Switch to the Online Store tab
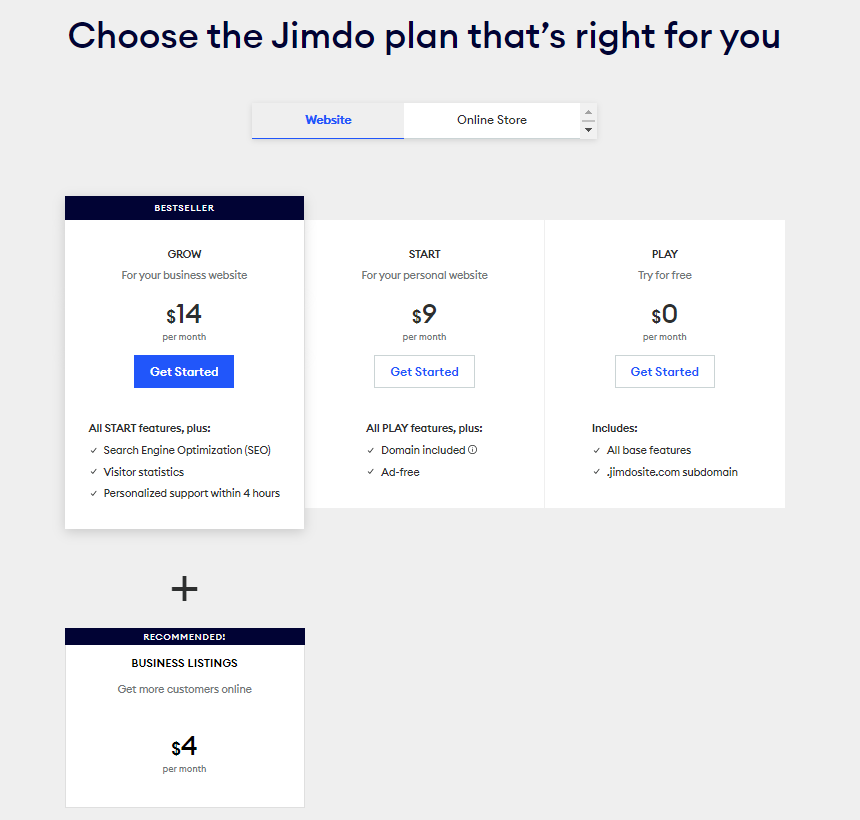Screen dimensions: 860x820 tap(491, 120)
